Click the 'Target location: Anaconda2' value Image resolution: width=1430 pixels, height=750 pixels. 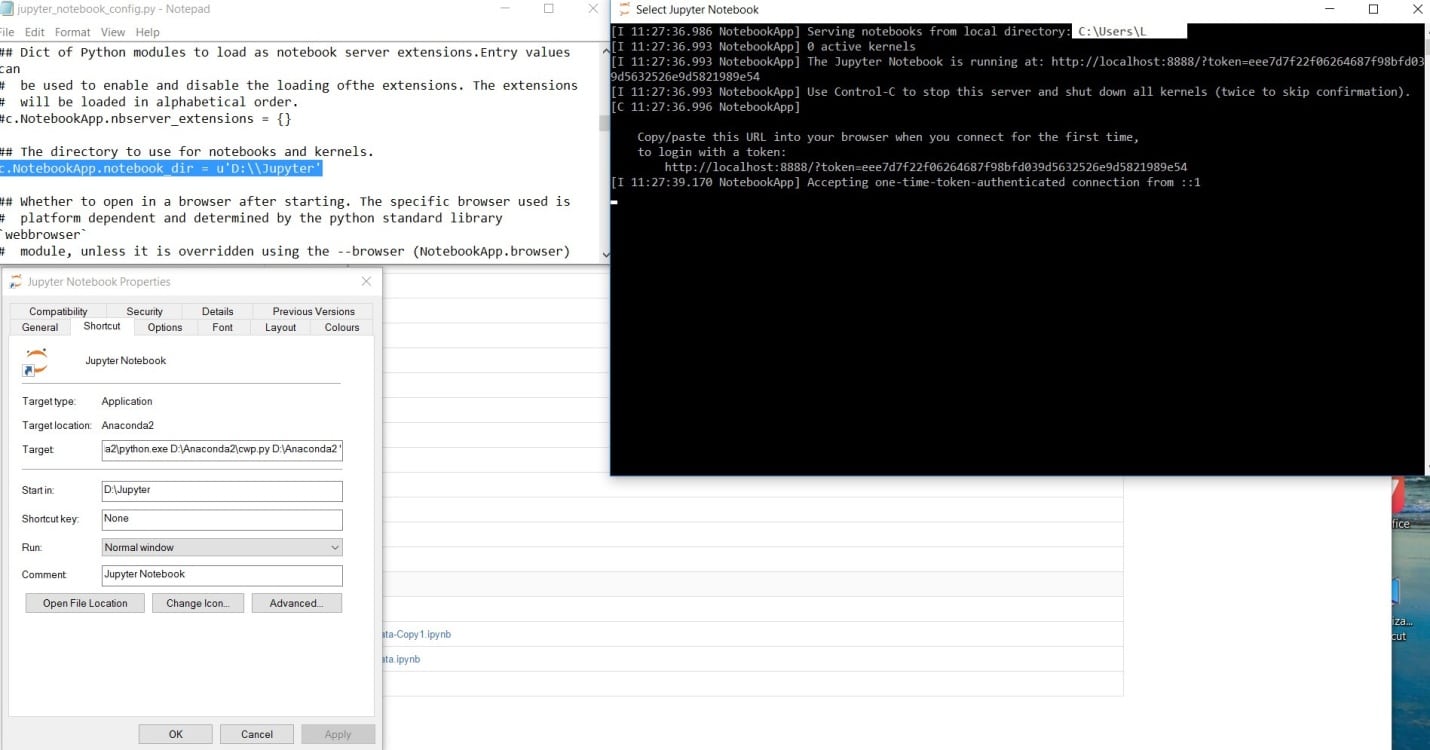(128, 425)
